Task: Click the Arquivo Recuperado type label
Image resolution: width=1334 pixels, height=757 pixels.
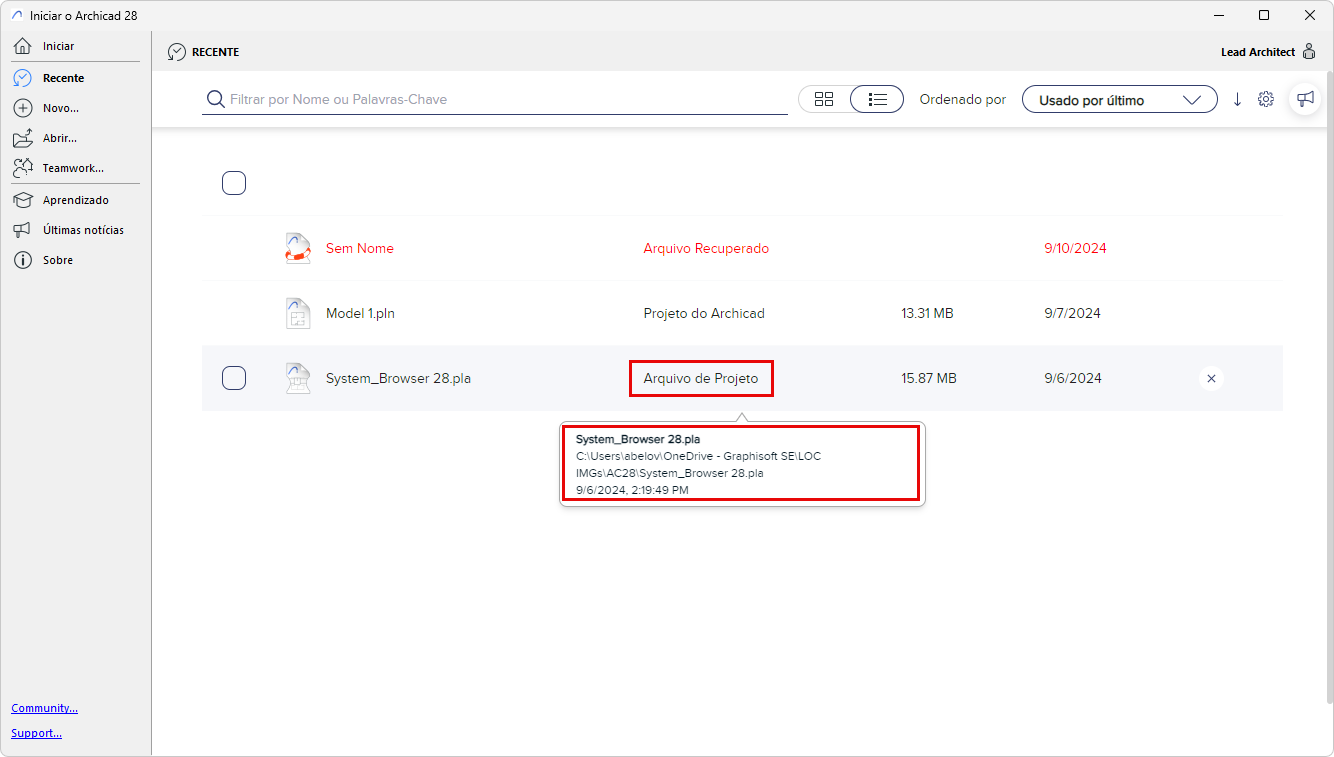Action: point(706,248)
